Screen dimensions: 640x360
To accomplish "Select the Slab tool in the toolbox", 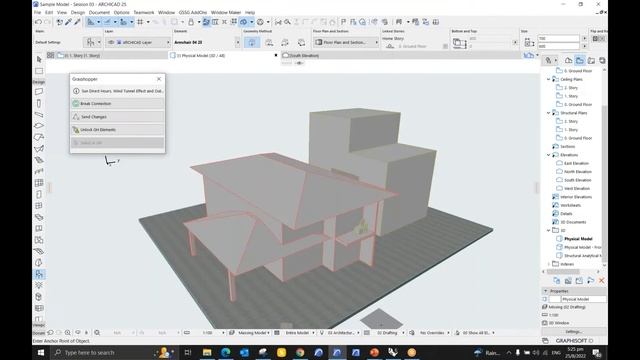I will coord(39,126).
